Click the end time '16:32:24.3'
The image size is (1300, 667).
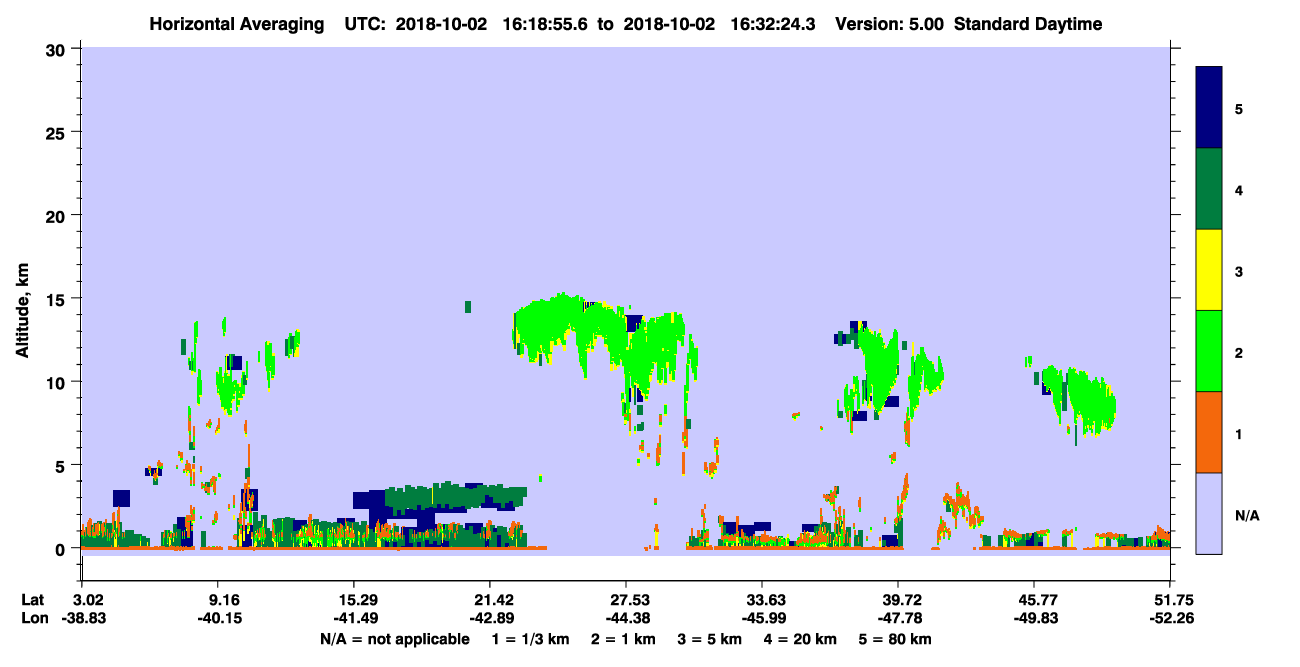click(x=772, y=24)
